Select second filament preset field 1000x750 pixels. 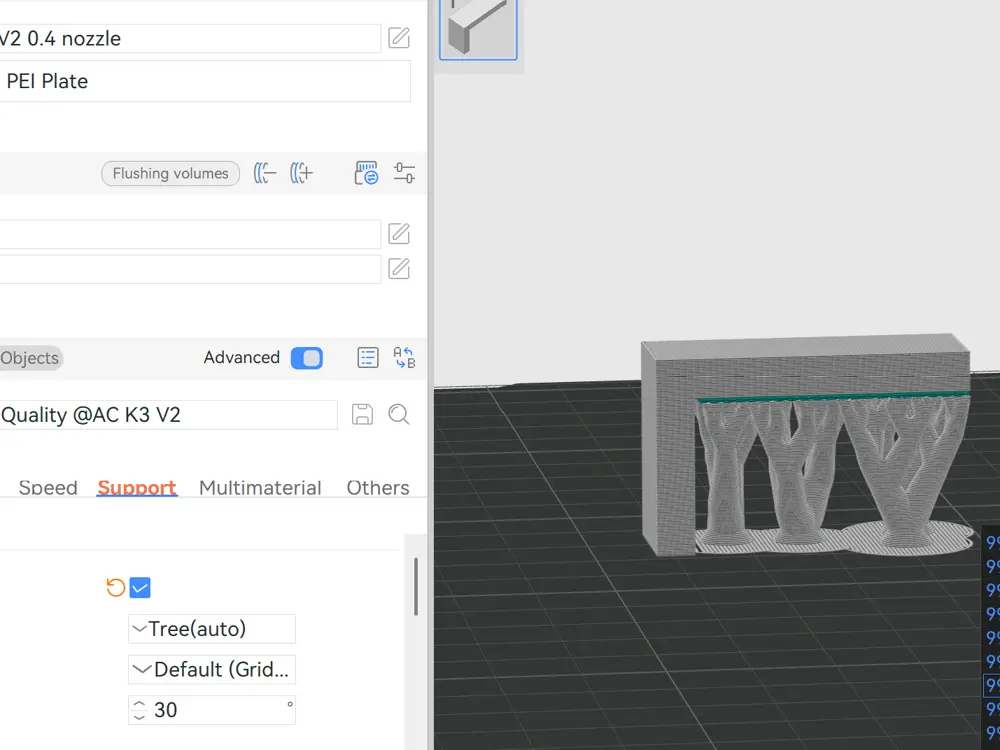pos(190,269)
